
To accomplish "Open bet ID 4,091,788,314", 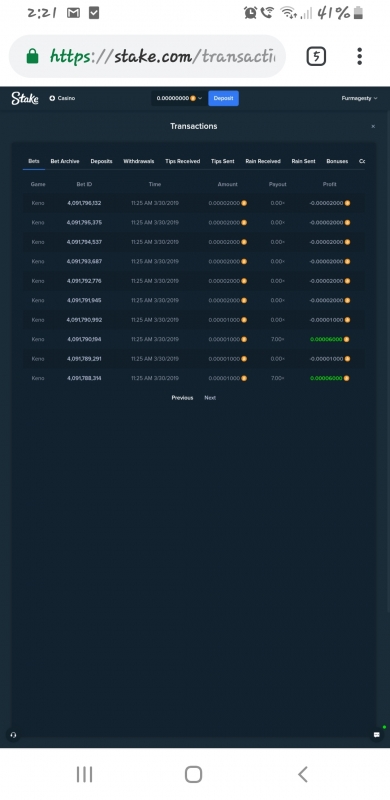I will tap(84, 378).
